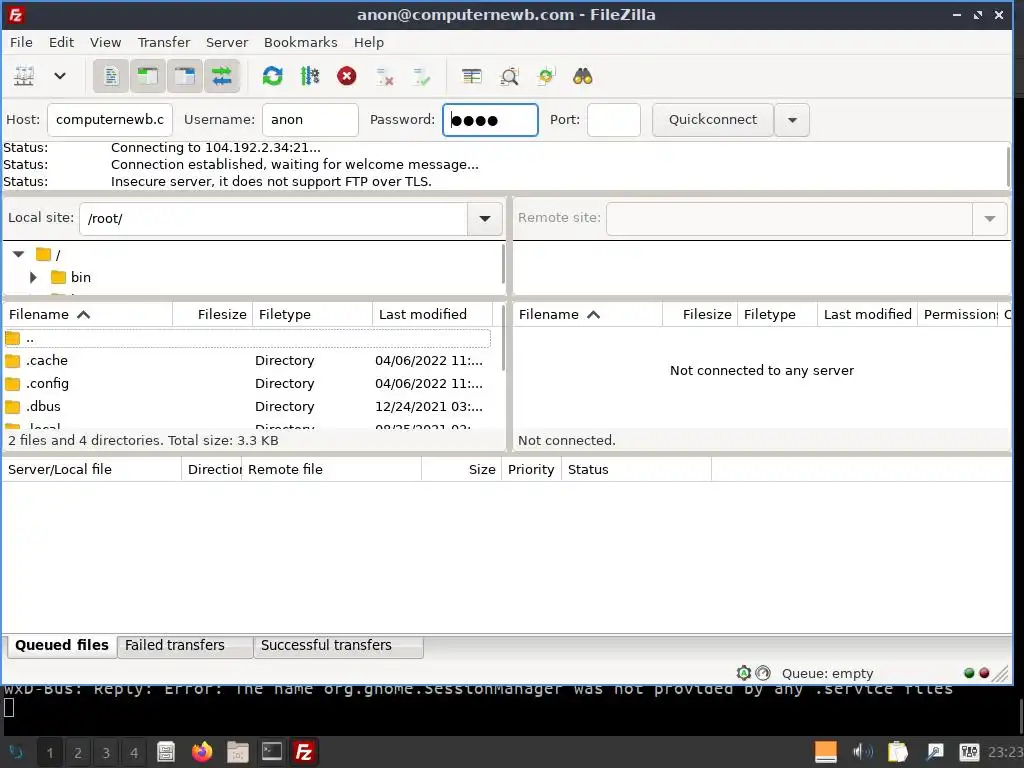Open the Site Manager dropdown arrow
This screenshot has height=768, width=1024.
59,76
